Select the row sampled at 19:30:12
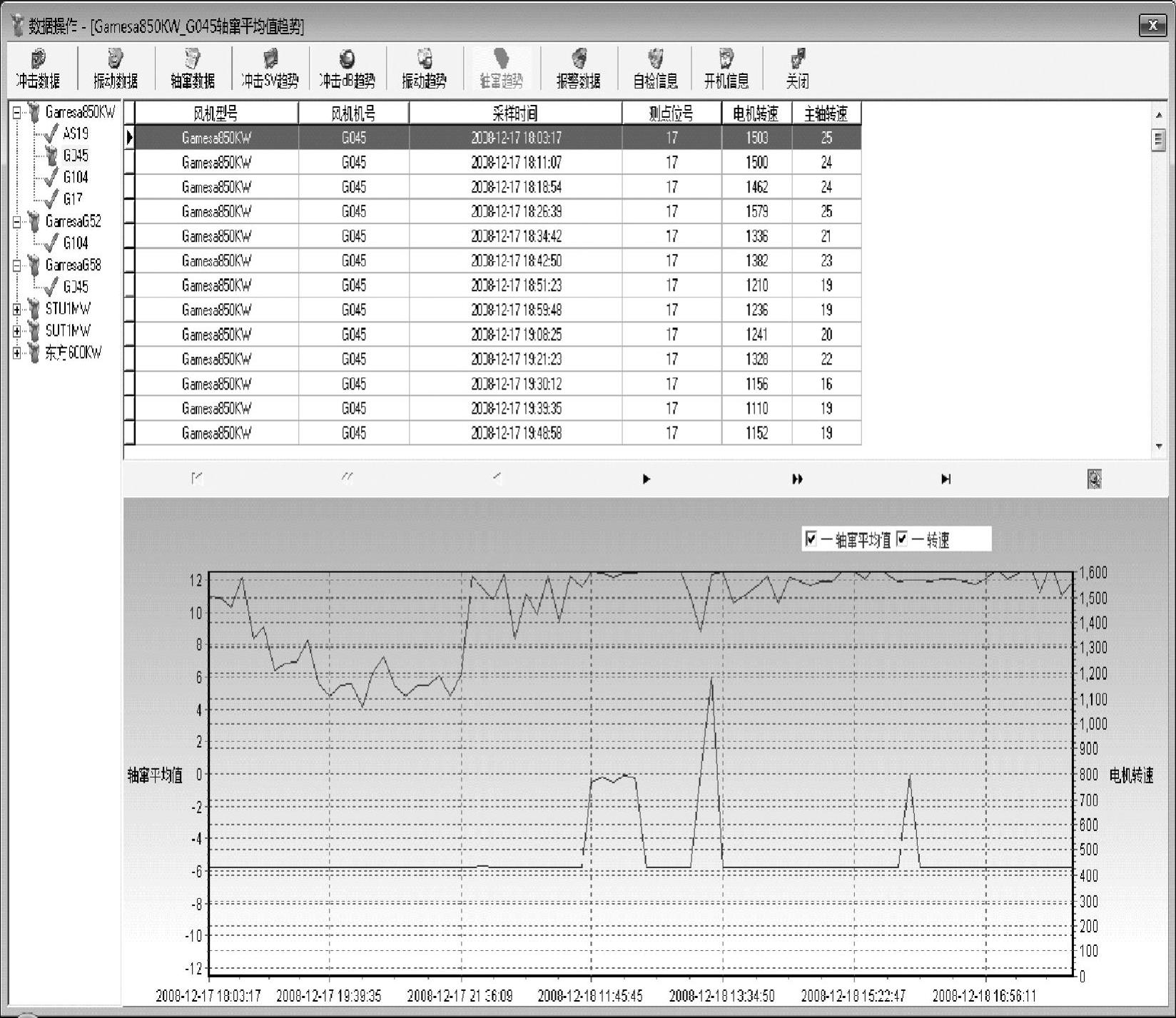This screenshot has height=1018, width=1176. point(498,384)
